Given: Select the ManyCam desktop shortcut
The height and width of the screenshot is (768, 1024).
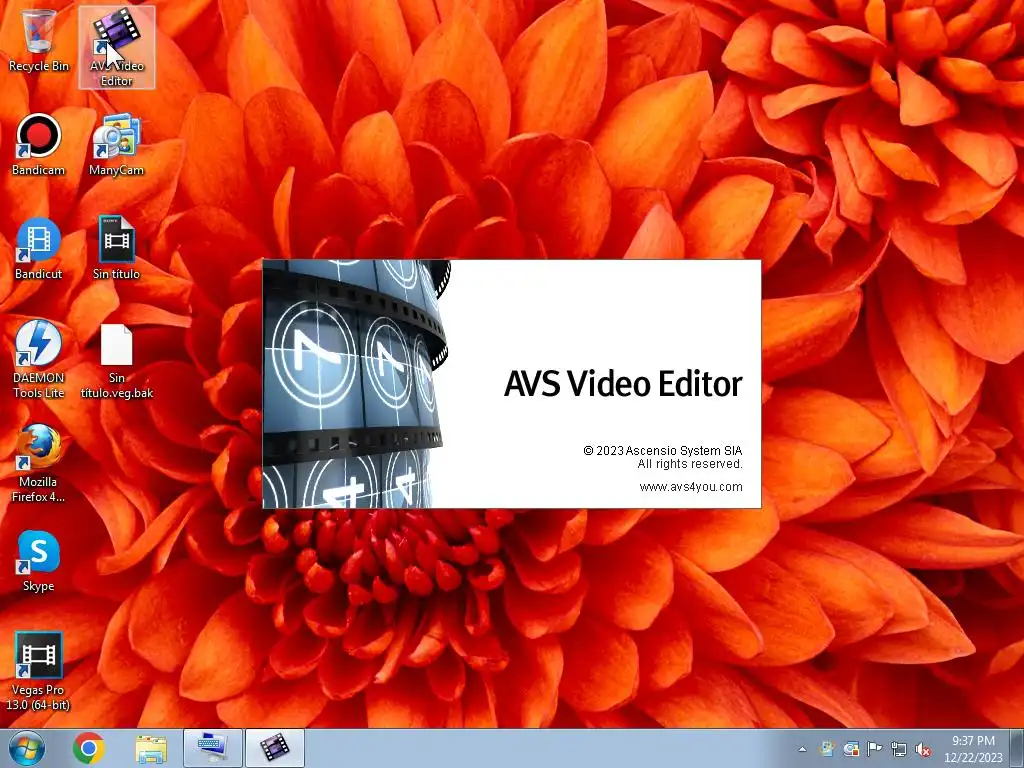Looking at the screenshot, I should (116, 145).
